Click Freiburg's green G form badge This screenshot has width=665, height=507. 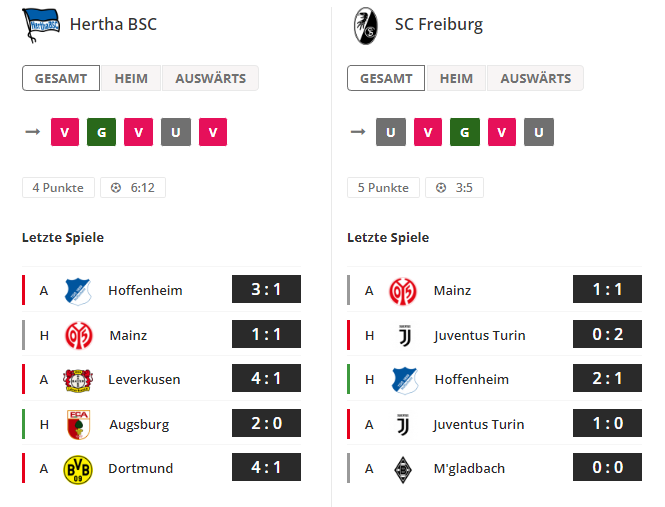(465, 132)
